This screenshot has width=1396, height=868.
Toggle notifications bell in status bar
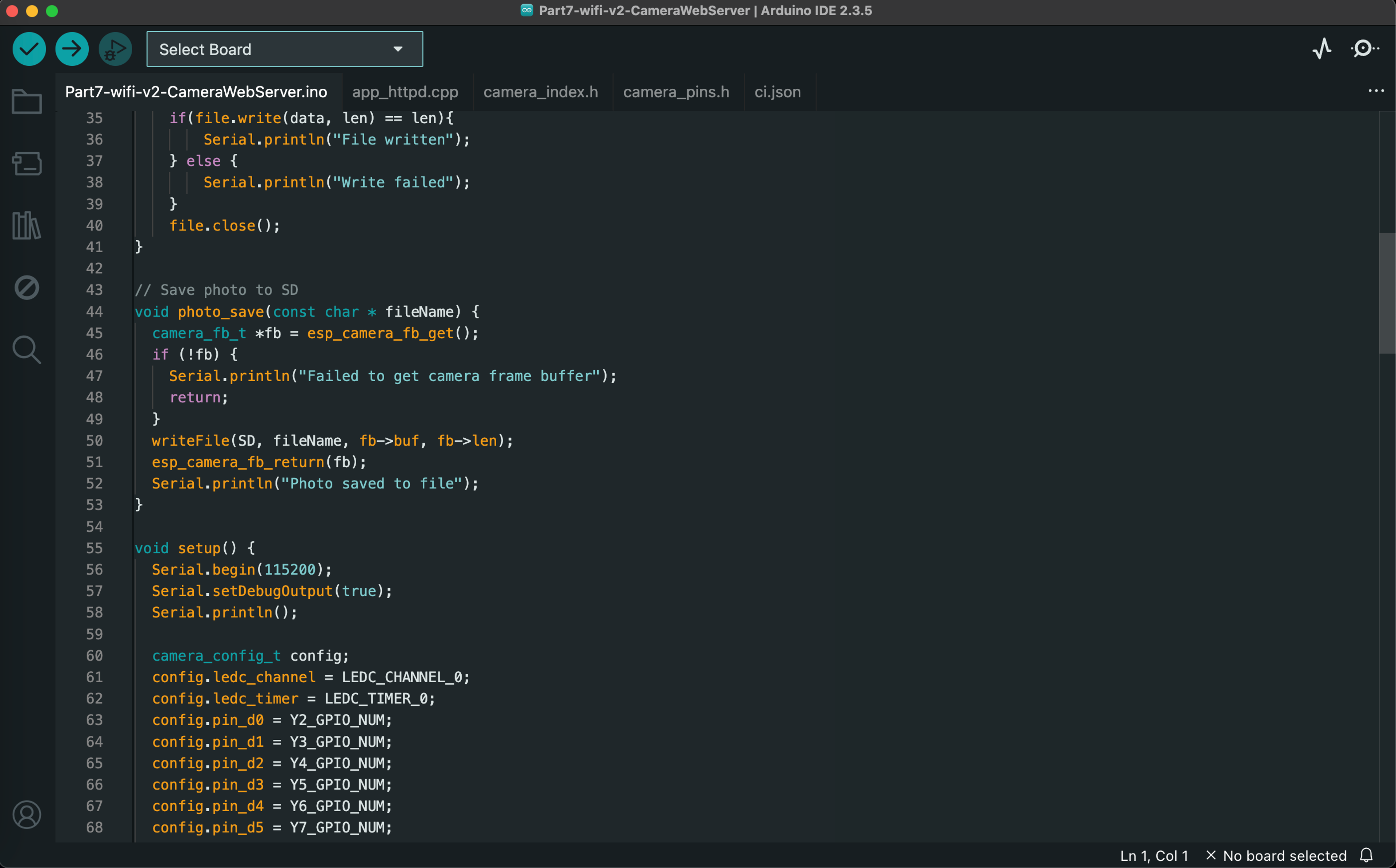pyautogui.click(x=1367, y=855)
